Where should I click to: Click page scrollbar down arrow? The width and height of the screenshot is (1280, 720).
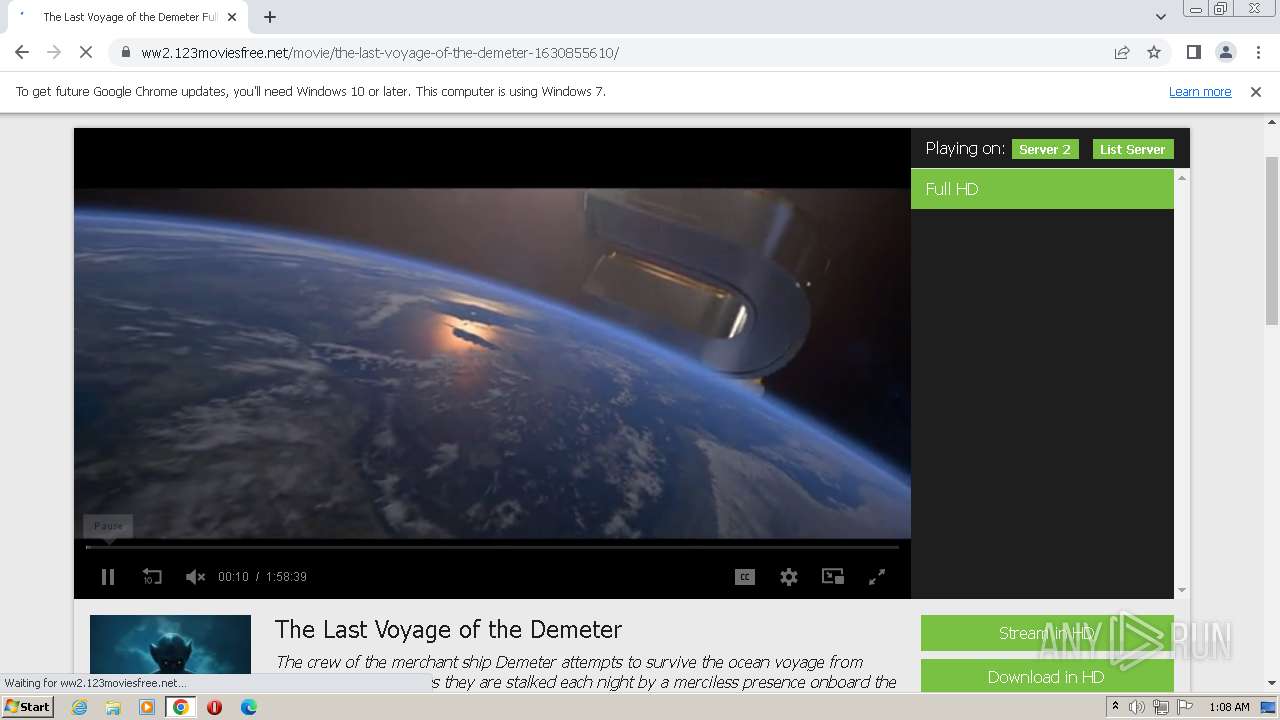1272,684
